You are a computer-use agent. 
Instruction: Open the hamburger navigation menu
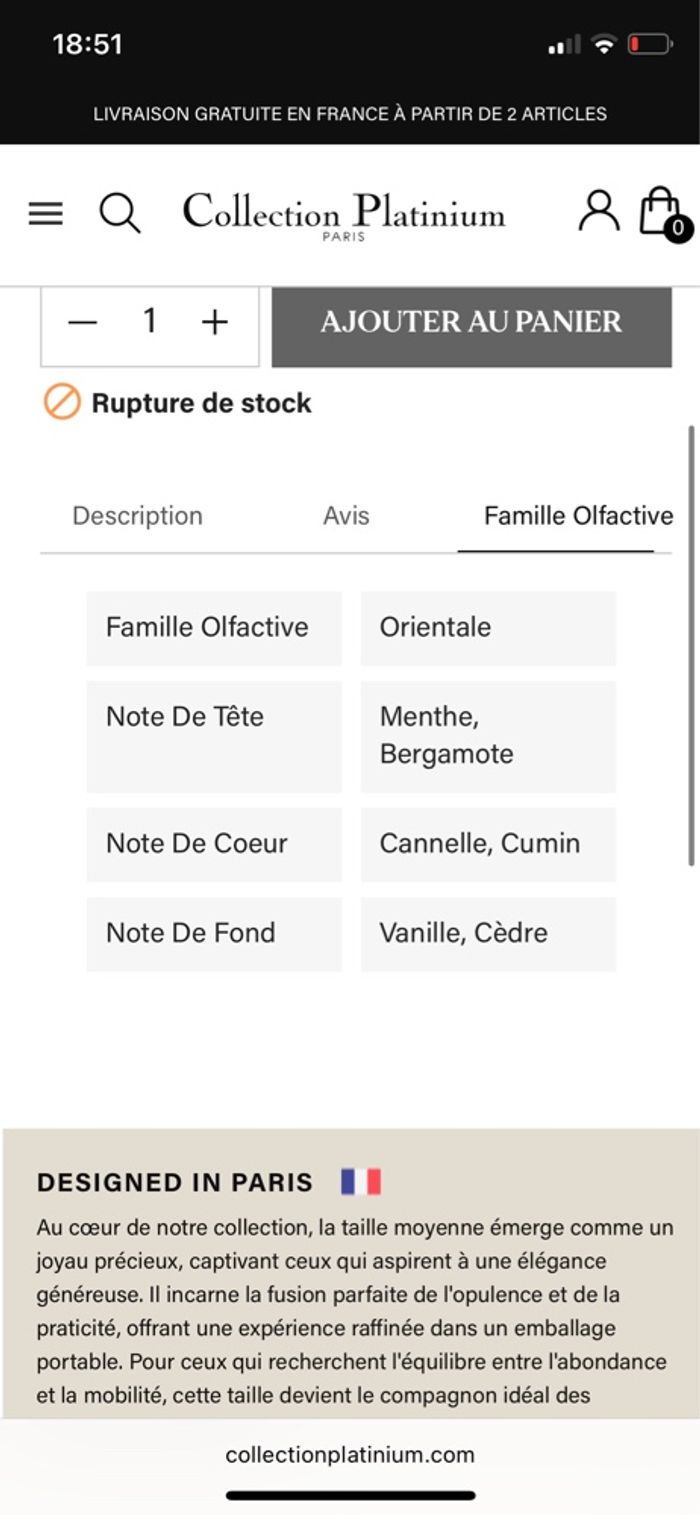click(x=46, y=213)
